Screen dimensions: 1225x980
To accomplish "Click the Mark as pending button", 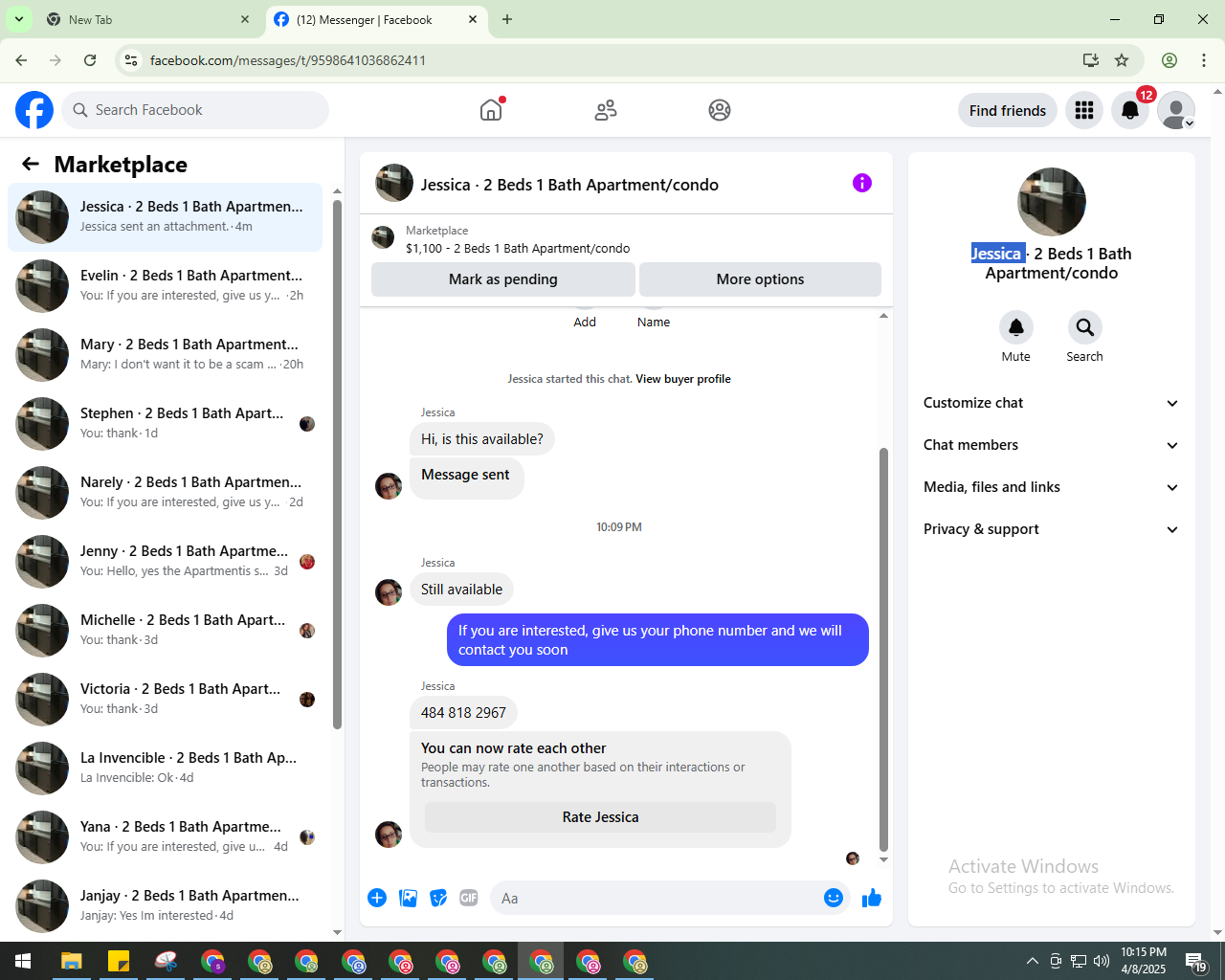I will [503, 279].
